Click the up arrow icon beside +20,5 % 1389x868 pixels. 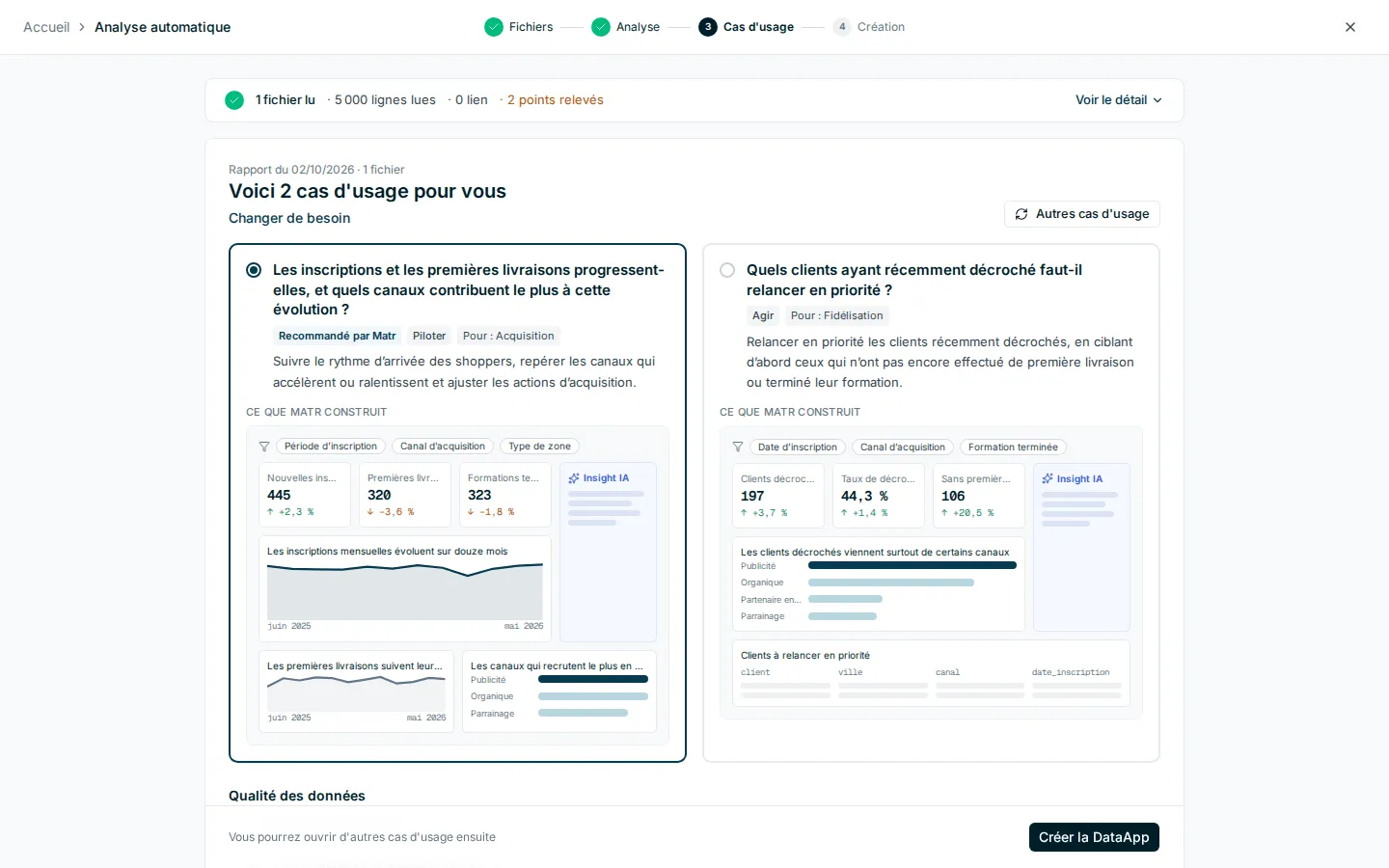(x=944, y=513)
